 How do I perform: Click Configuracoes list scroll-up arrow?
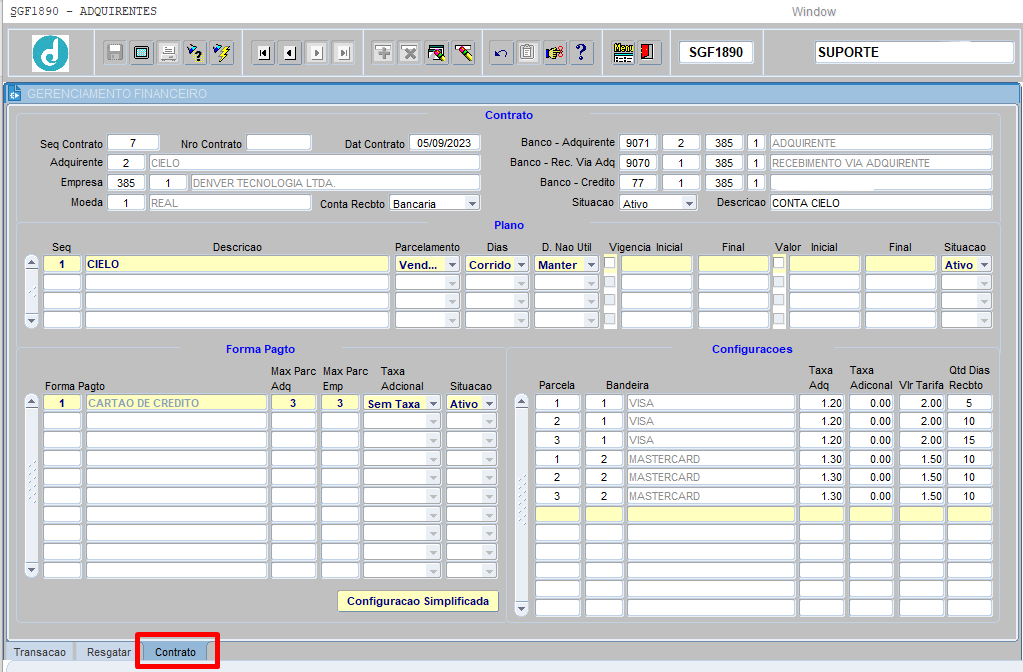pyautogui.click(x=521, y=401)
